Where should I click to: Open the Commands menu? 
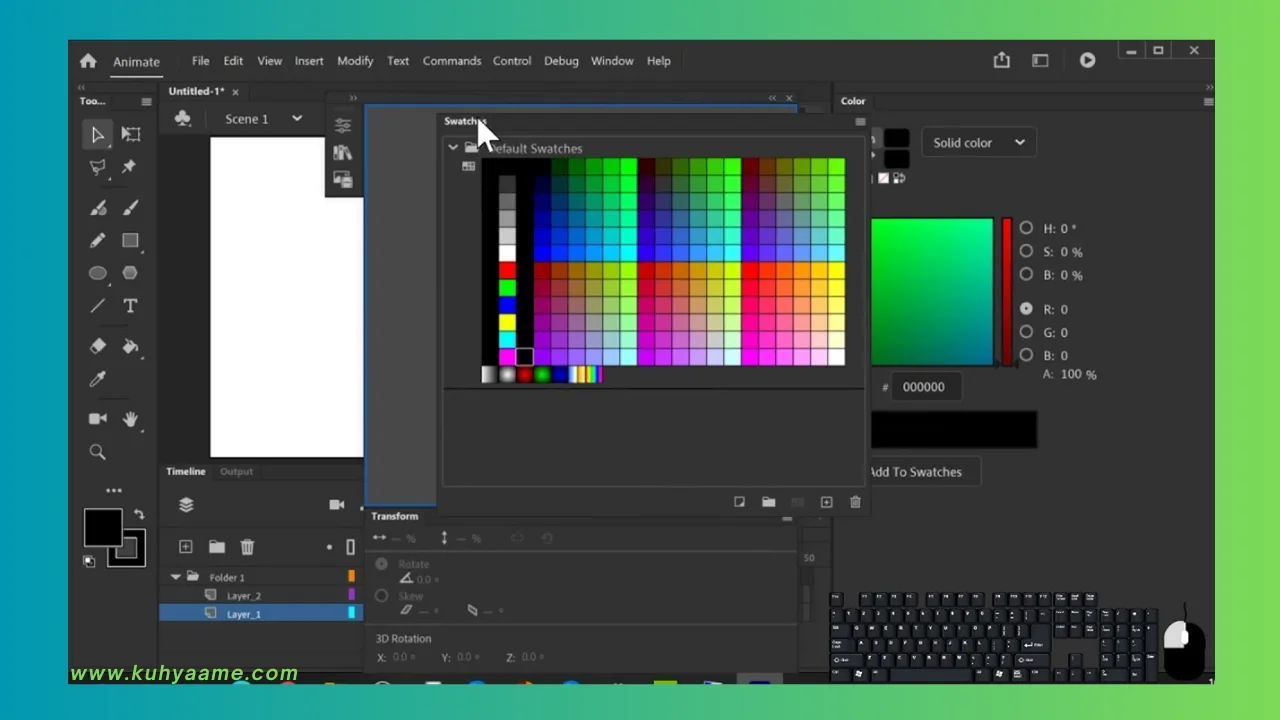(452, 61)
